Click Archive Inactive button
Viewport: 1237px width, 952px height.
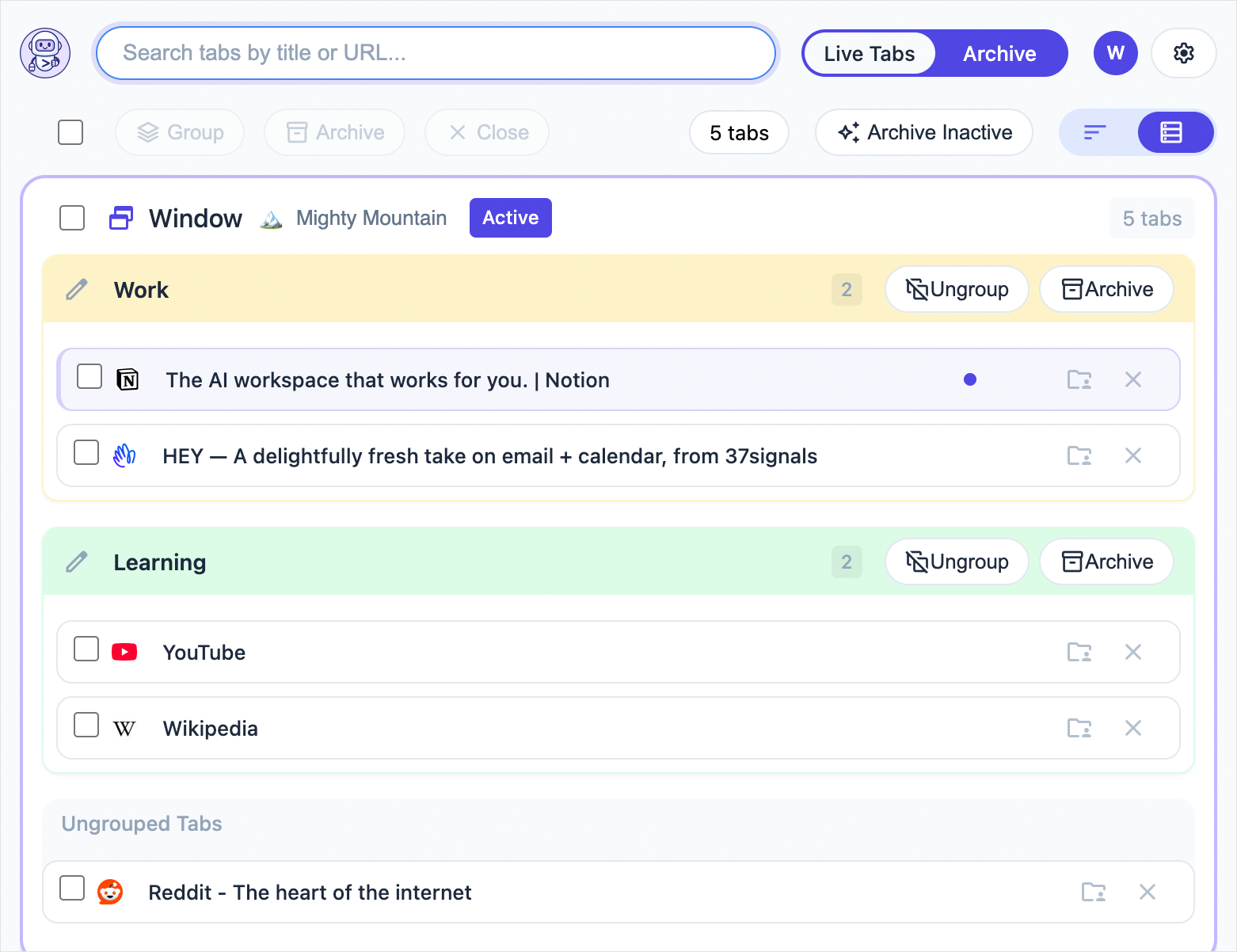pyautogui.click(x=924, y=132)
